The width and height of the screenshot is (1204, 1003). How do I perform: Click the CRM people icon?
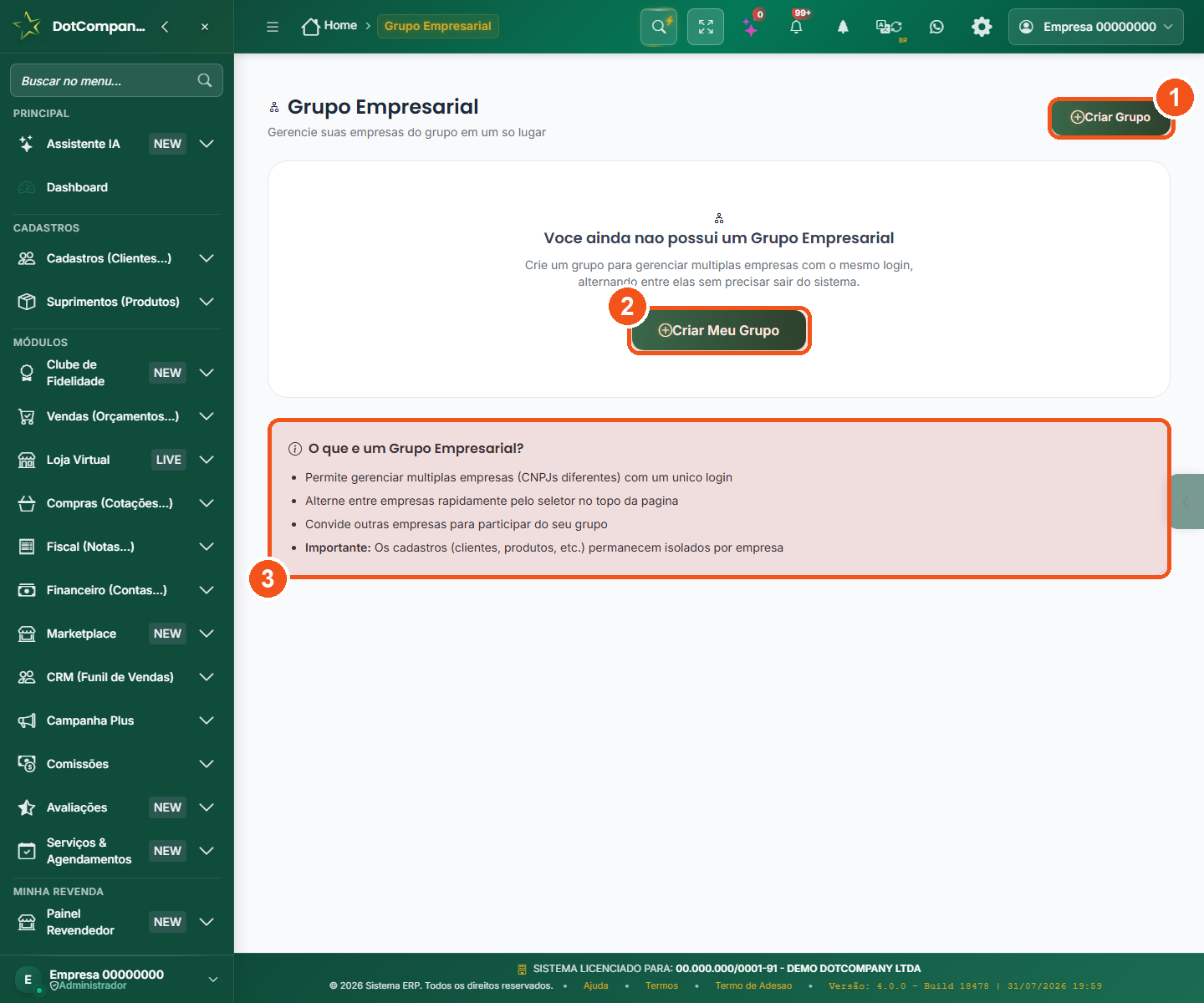[x=27, y=677]
